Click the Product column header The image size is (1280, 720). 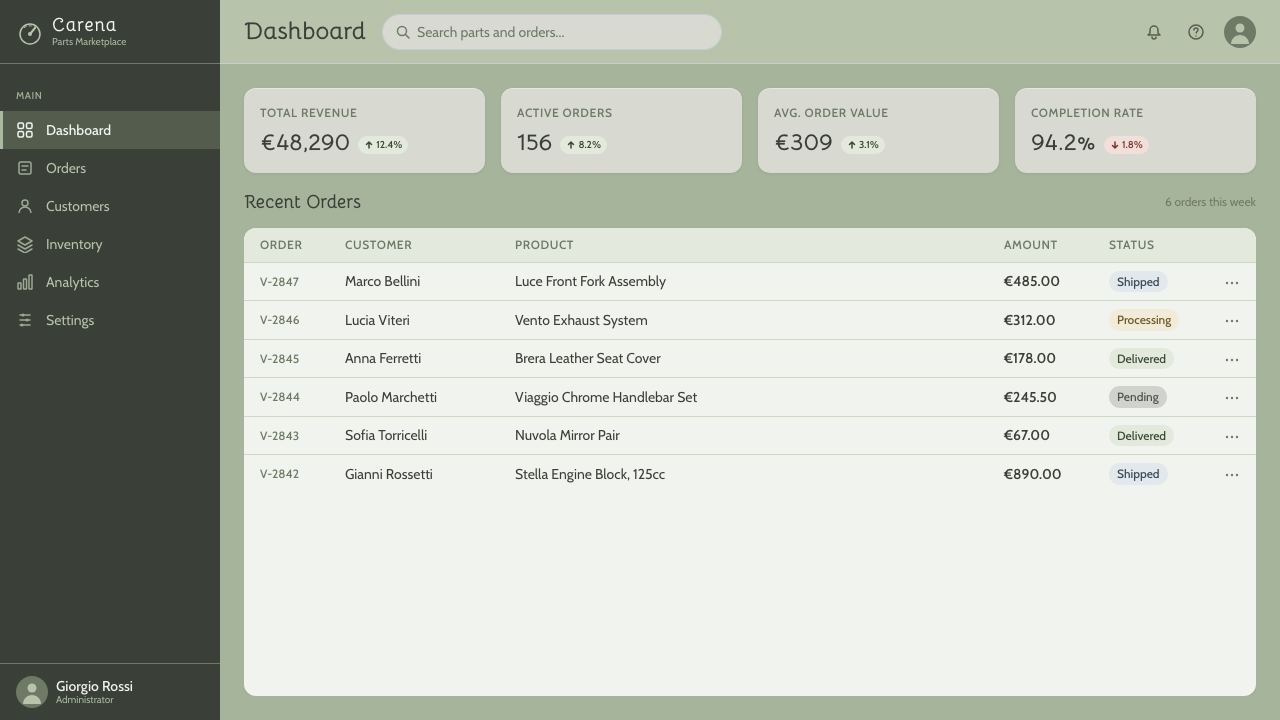(x=544, y=245)
